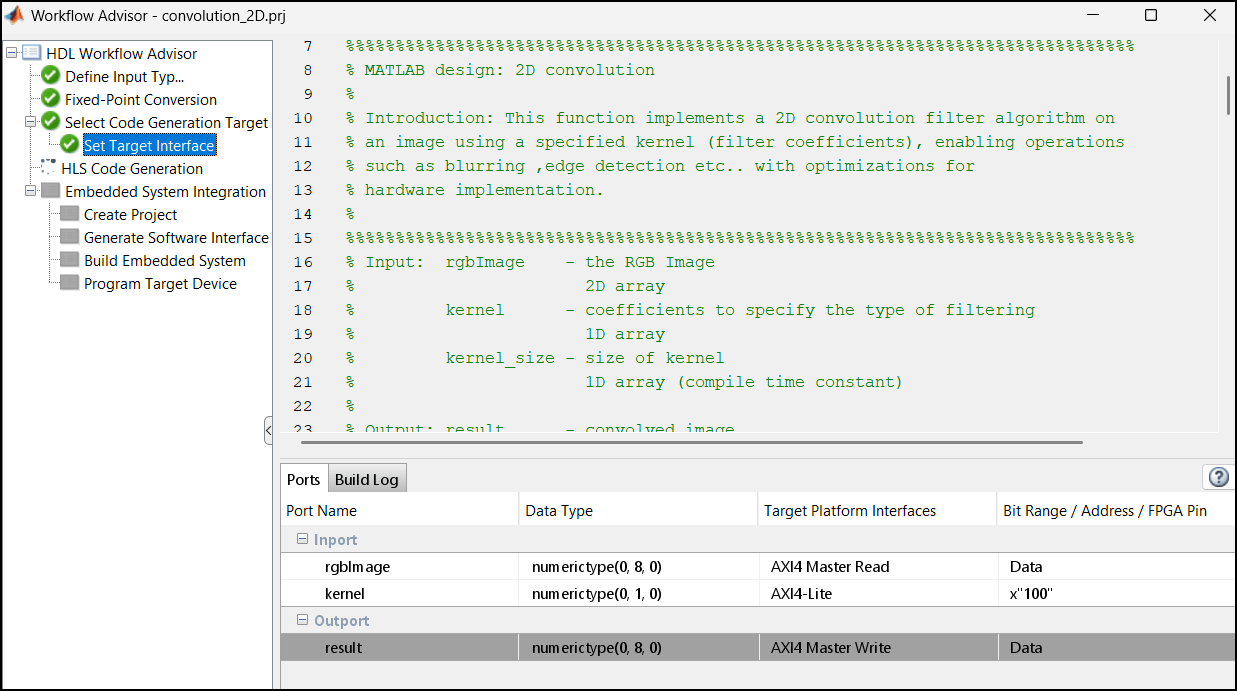This screenshot has width=1237, height=691.
Task: Click the green checkmark beside Define Input Types
Action: click(50, 76)
